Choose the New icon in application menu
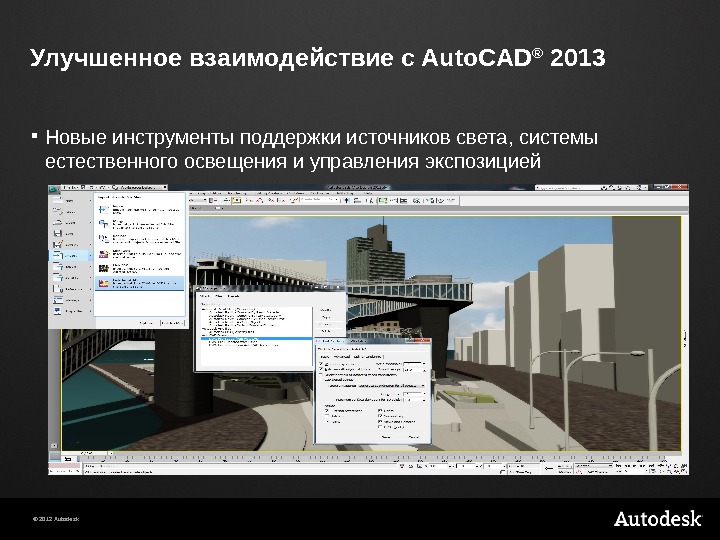Viewport: 720px width, 540px height. point(58,200)
